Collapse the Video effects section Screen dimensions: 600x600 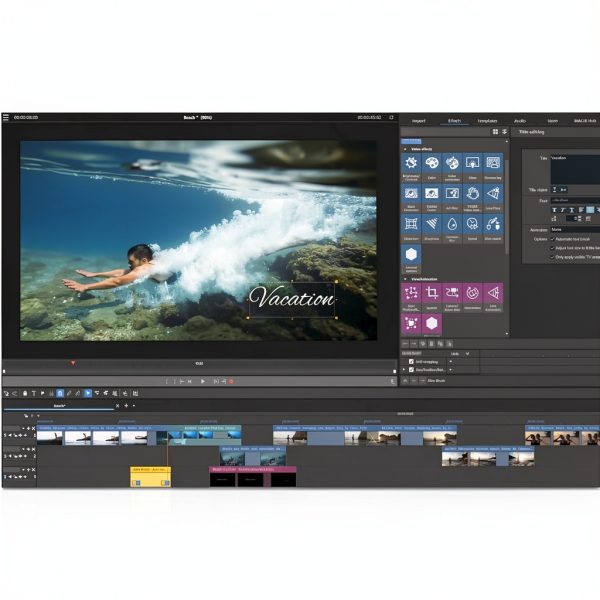(x=405, y=149)
